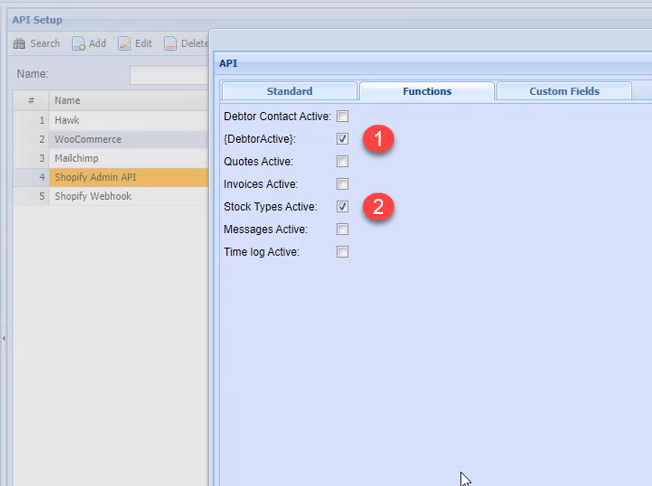
Task: Click the Delete toolbar icon
Action: 171,44
